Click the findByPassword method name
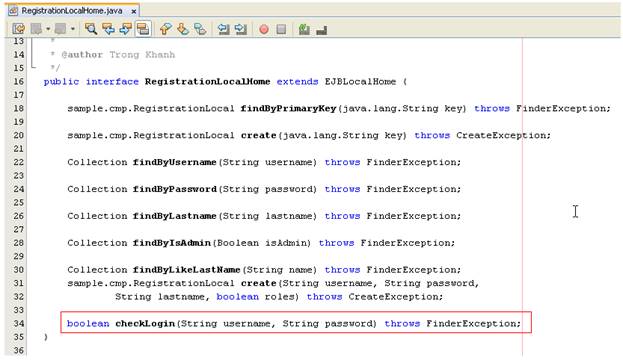 pyautogui.click(x=174, y=189)
